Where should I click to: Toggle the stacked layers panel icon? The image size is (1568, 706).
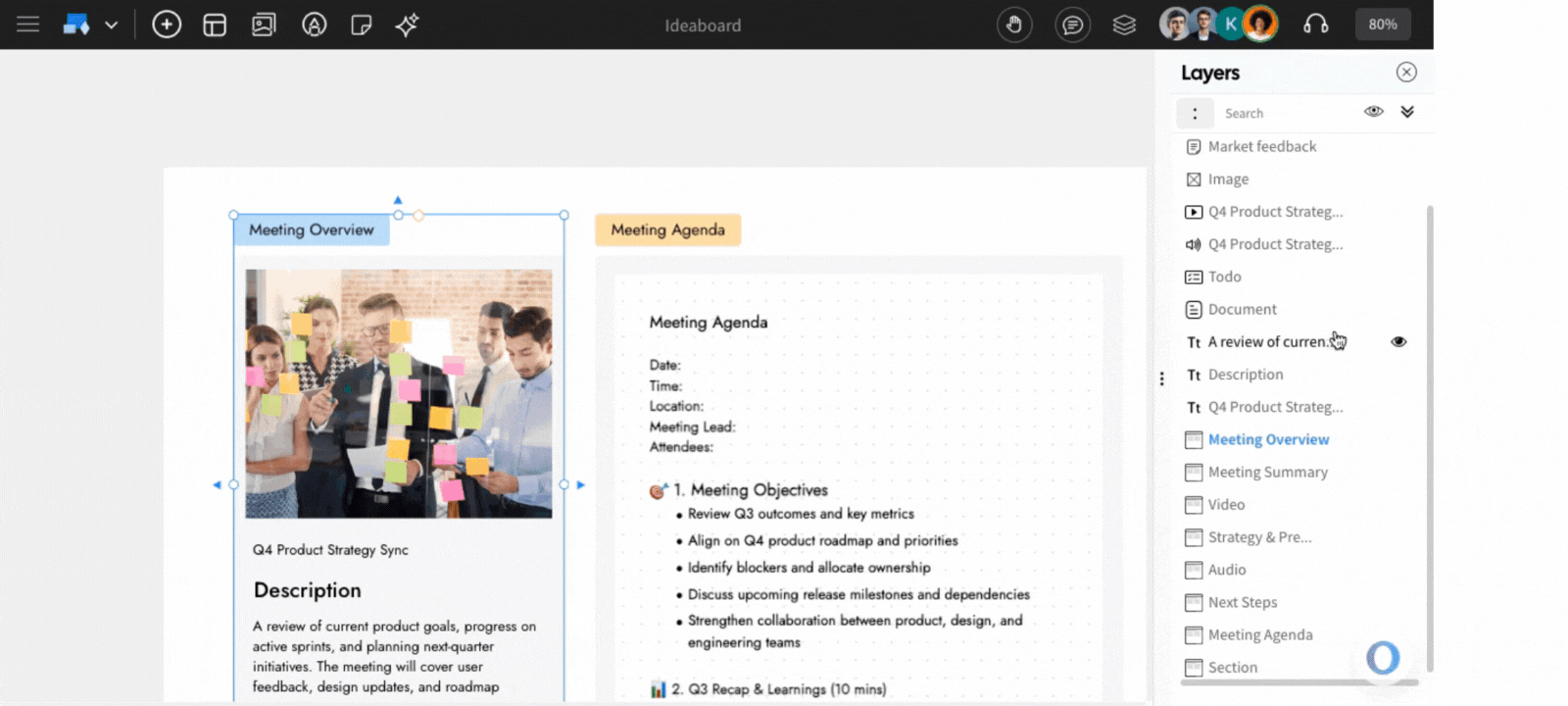coord(1124,25)
